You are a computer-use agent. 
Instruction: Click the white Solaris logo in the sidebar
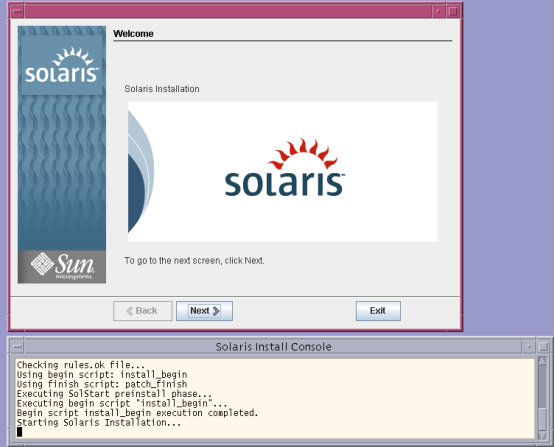coord(62,65)
